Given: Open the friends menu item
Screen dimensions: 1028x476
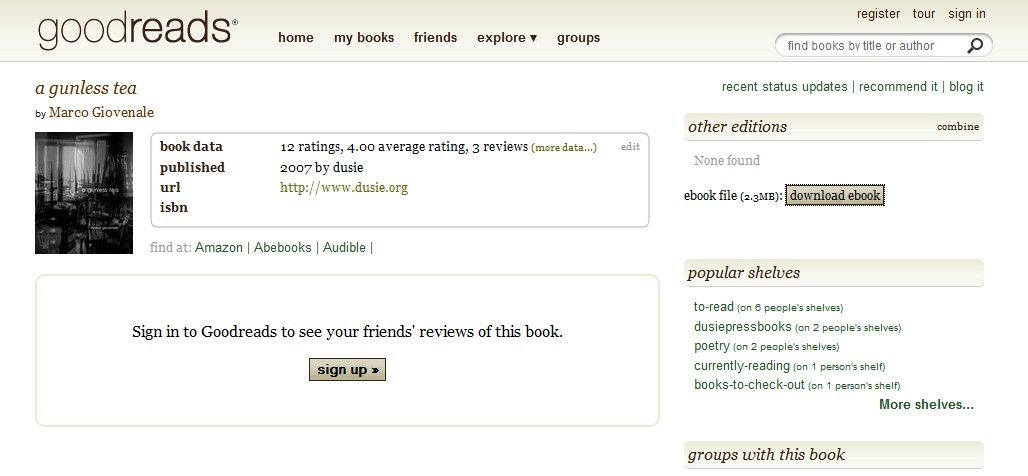Looking at the screenshot, I should coord(435,38).
